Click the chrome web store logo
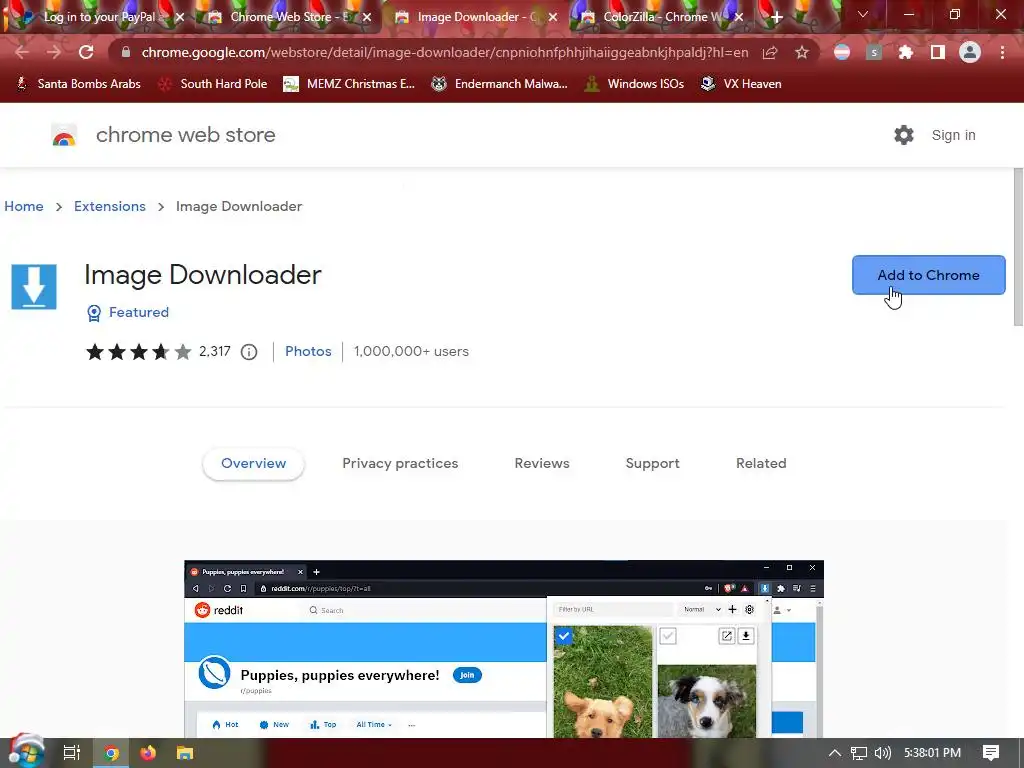The width and height of the screenshot is (1024, 768). click(64, 135)
